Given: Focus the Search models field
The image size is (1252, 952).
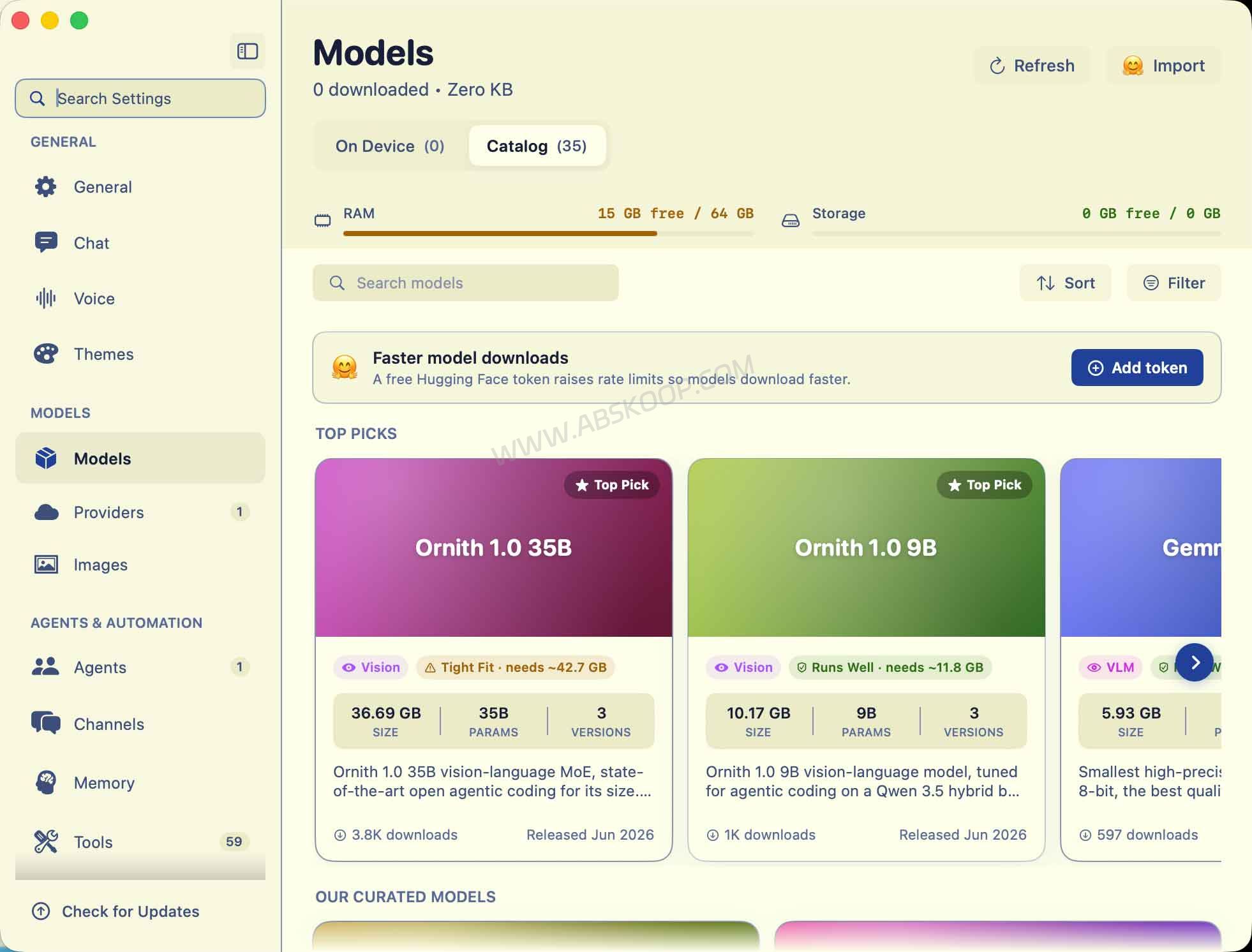Looking at the screenshot, I should (x=466, y=283).
